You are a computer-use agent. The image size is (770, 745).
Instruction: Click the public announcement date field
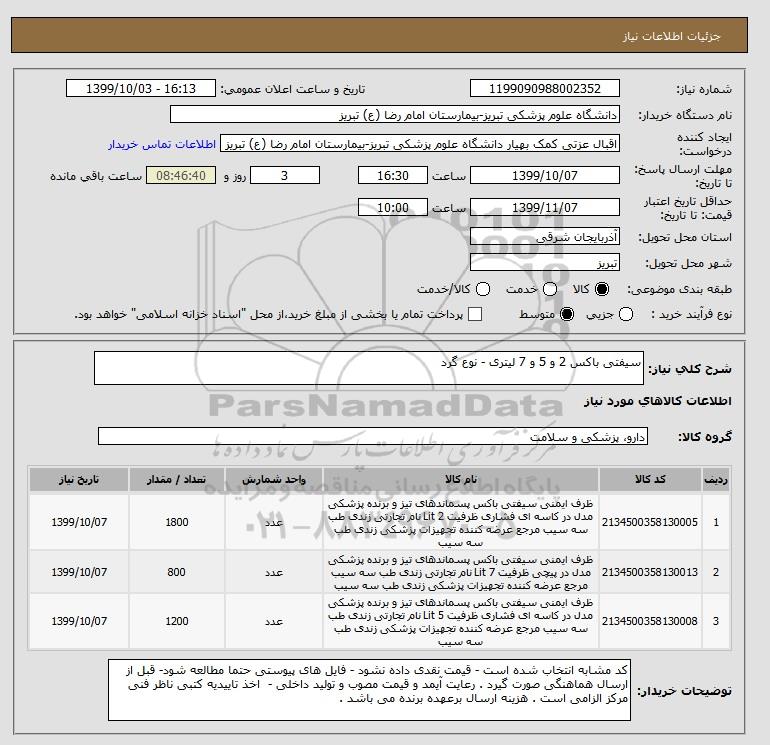(x=140, y=89)
